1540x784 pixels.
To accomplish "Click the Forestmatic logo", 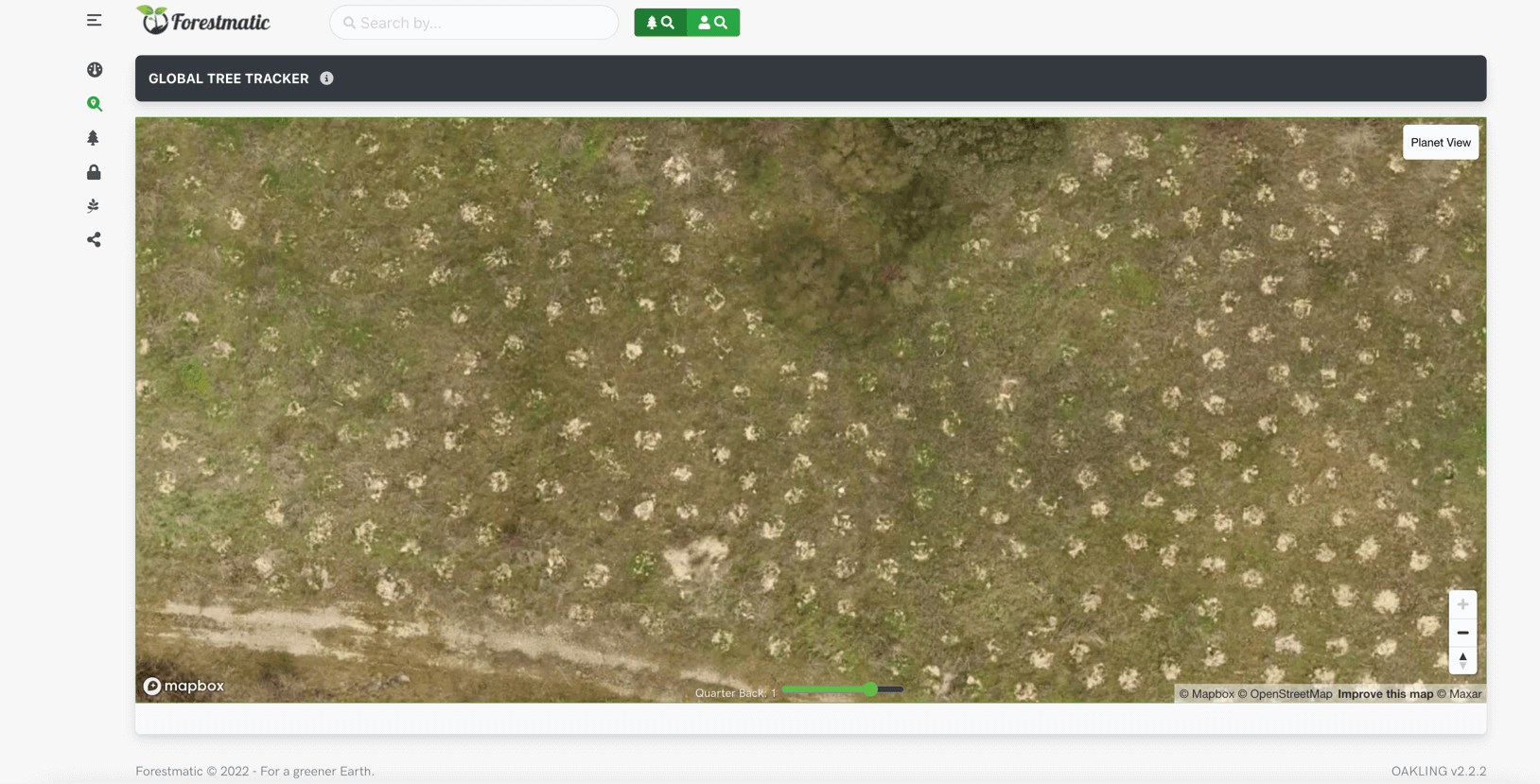I will coord(203,21).
